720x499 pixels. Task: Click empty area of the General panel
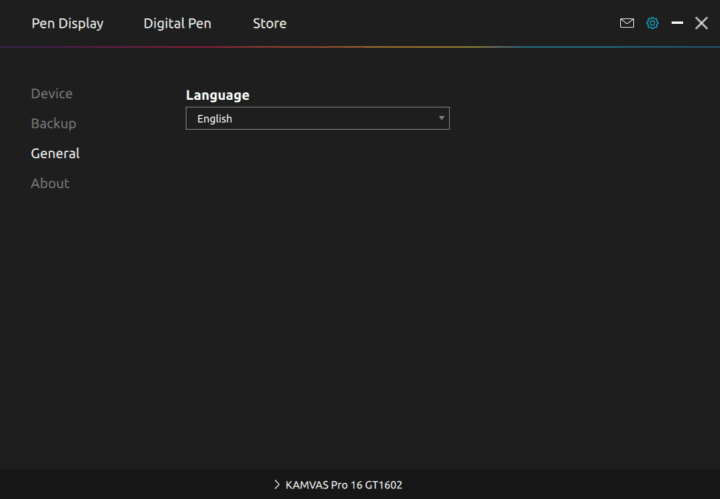coord(440,300)
